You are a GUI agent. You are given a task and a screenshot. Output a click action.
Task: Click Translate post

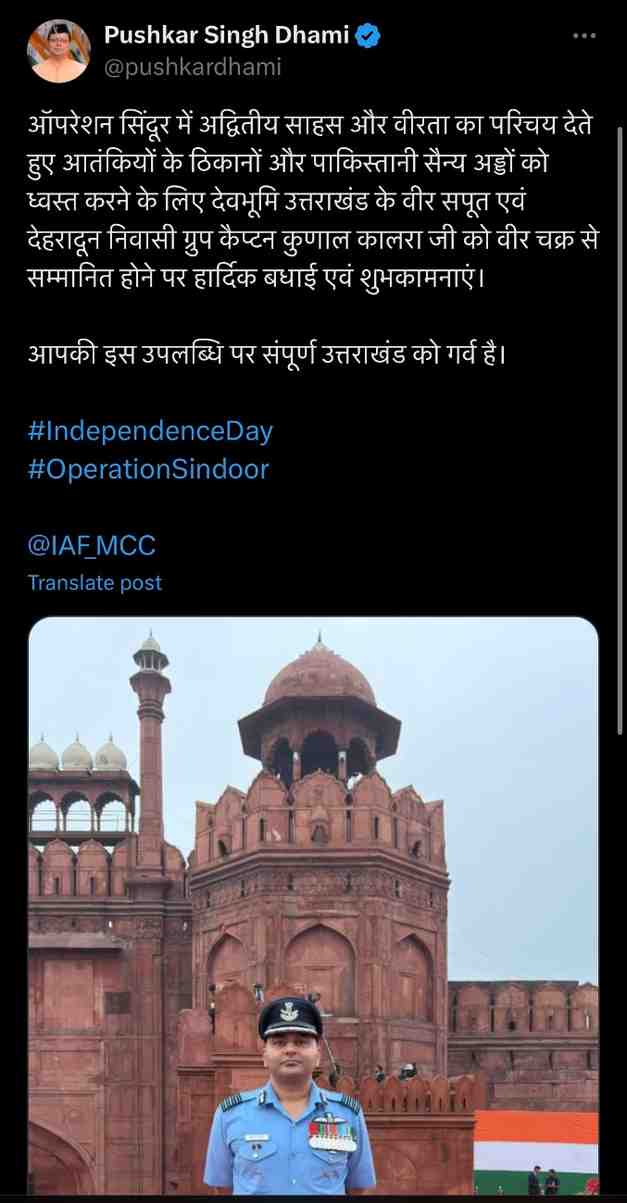pos(94,582)
